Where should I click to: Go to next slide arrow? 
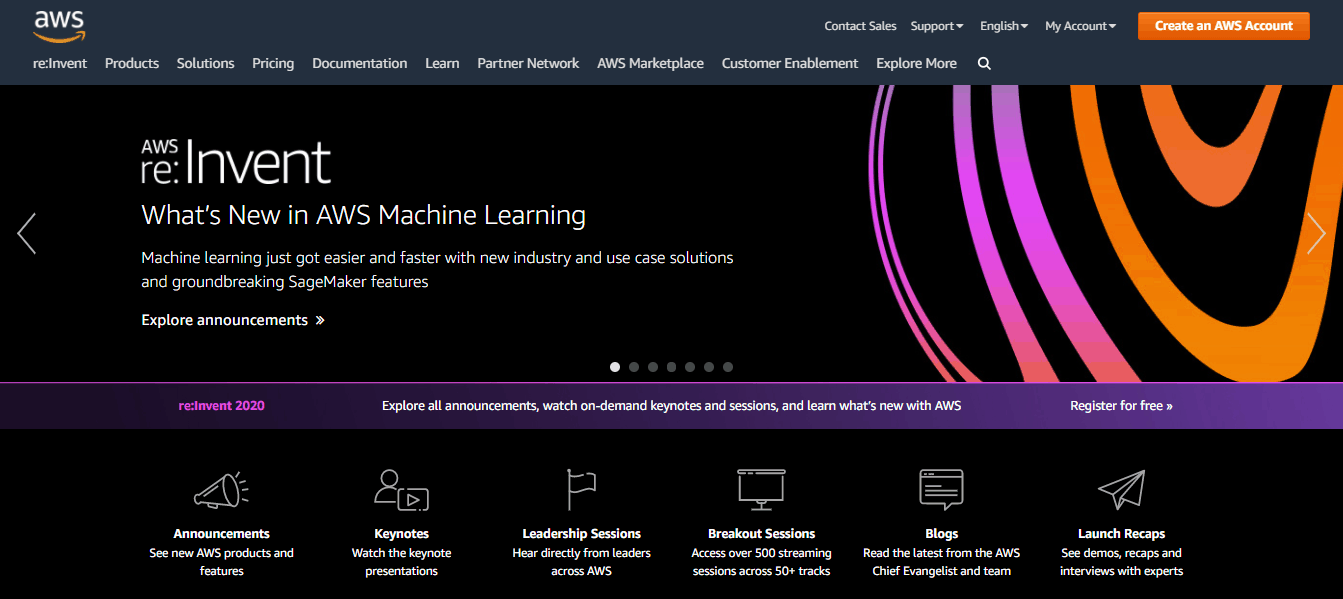pyautogui.click(x=1316, y=233)
